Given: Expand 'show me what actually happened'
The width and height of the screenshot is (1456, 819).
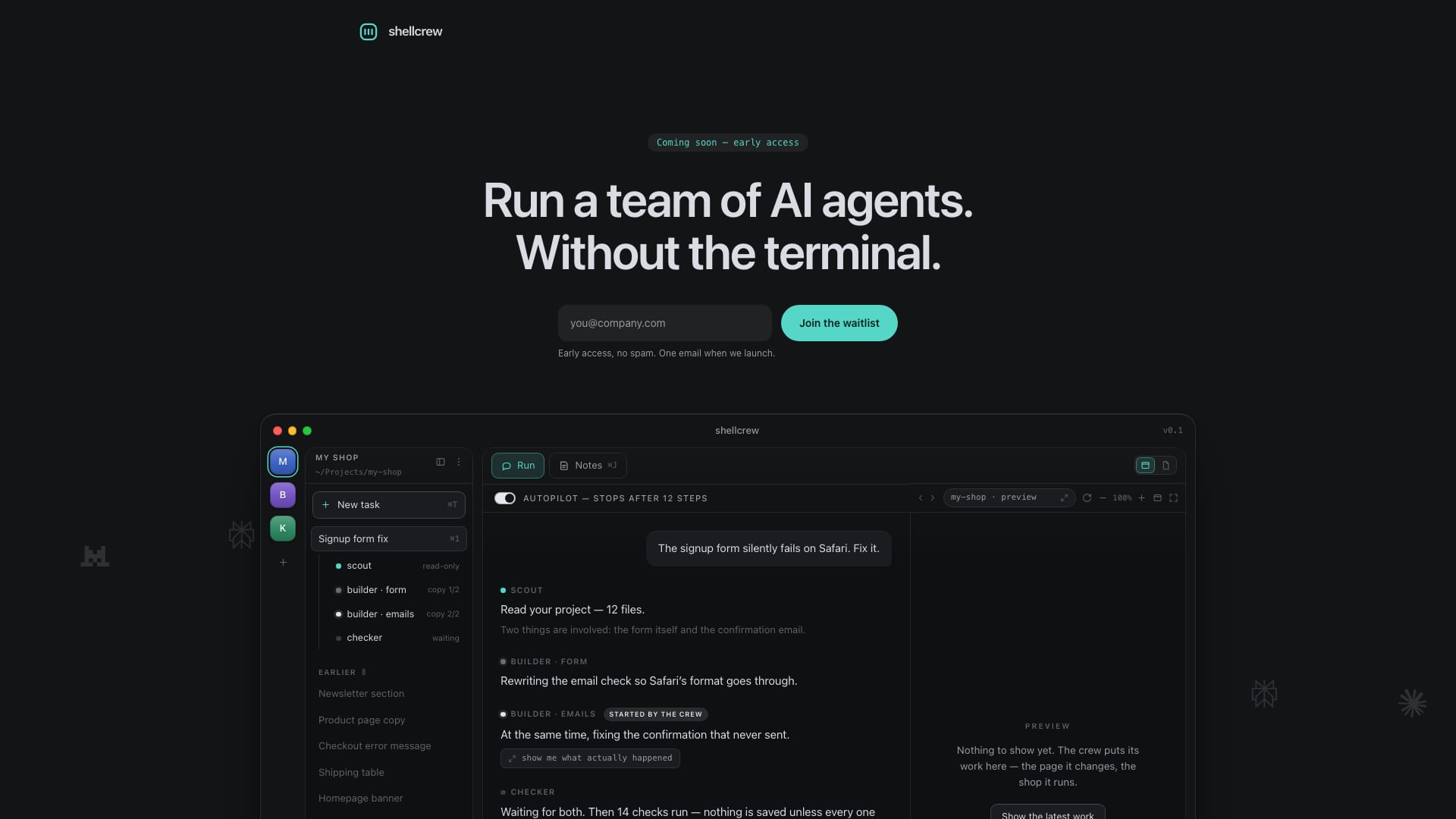Looking at the screenshot, I should click(x=590, y=758).
